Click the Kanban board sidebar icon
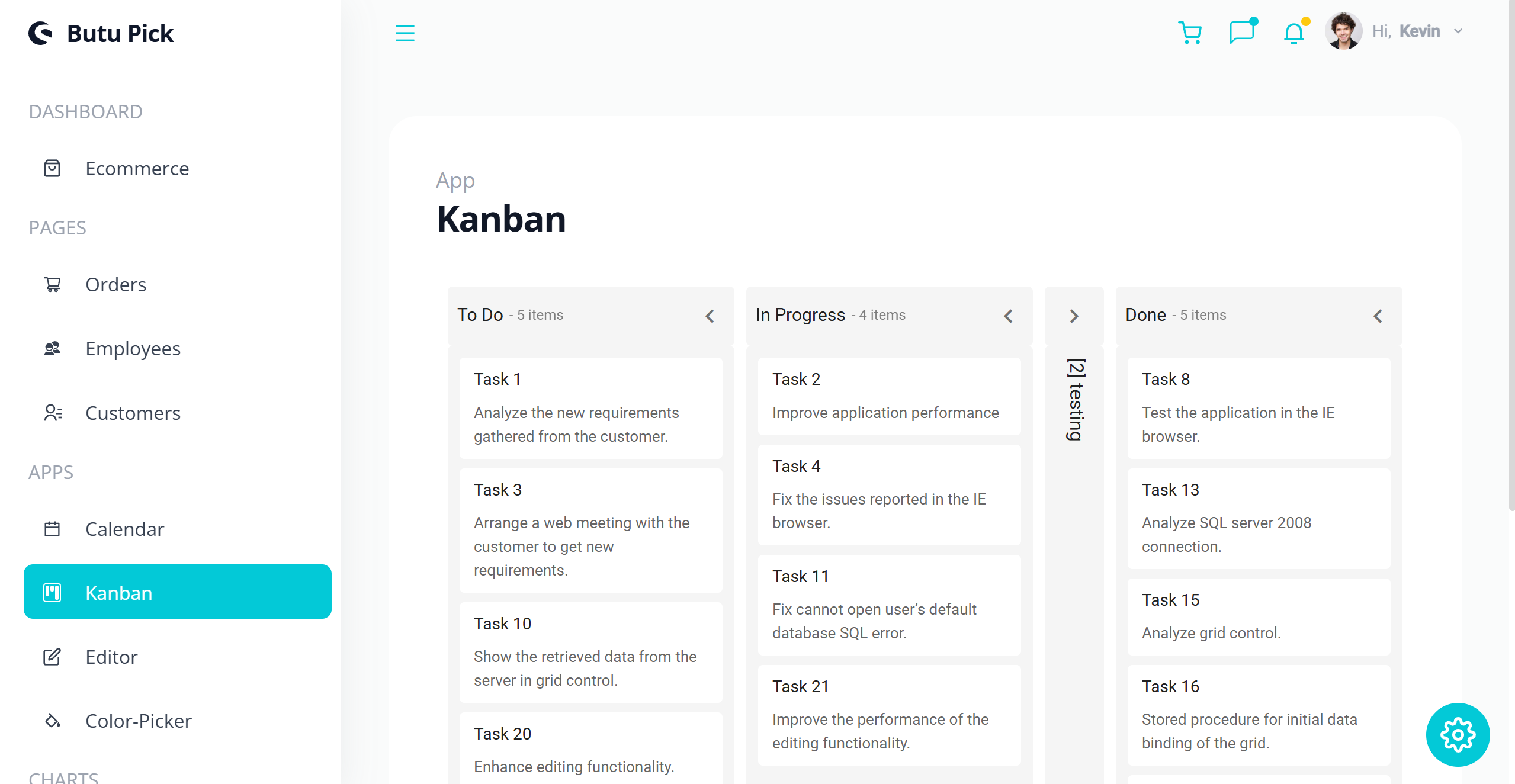Image resolution: width=1515 pixels, height=784 pixels. tap(52, 592)
